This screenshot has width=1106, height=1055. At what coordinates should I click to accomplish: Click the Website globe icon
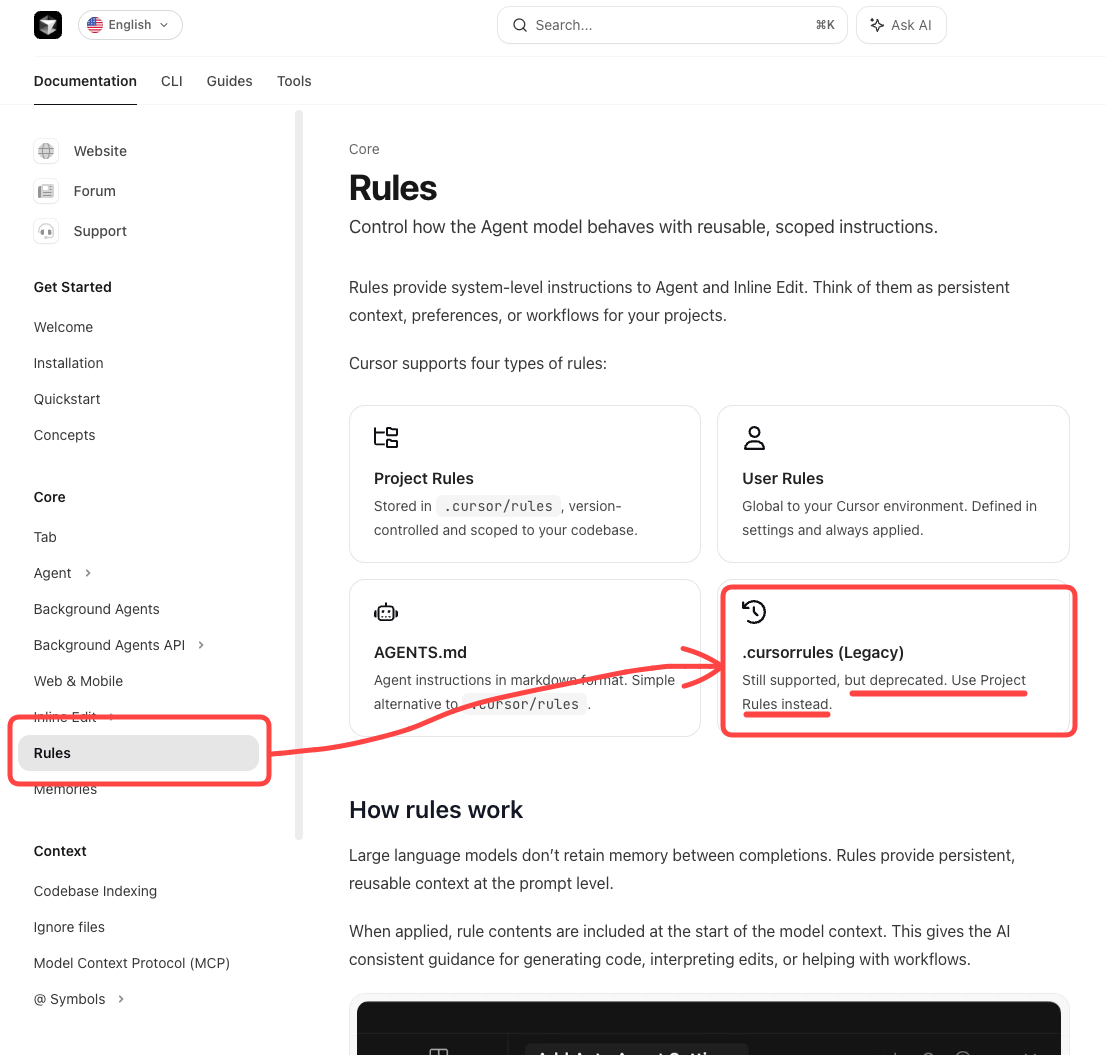pos(46,151)
